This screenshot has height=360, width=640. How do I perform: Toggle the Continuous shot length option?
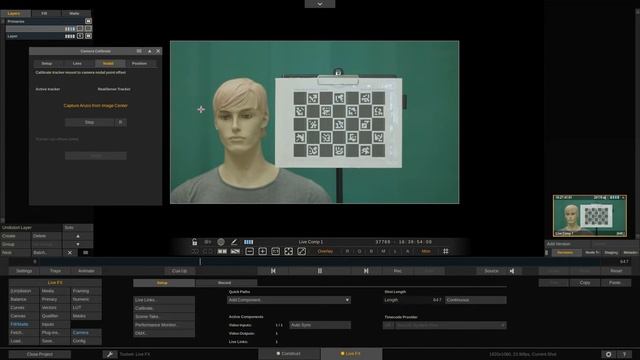[476, 300]
